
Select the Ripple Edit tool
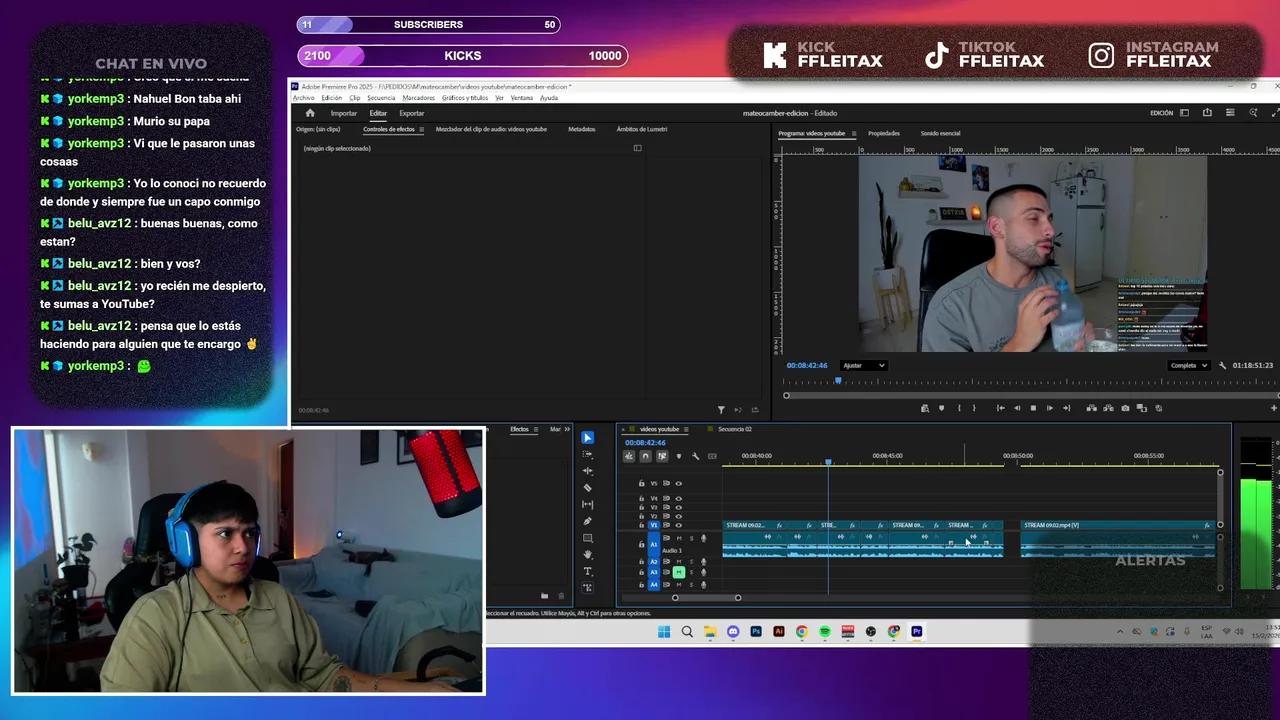[x=588, y=471]
